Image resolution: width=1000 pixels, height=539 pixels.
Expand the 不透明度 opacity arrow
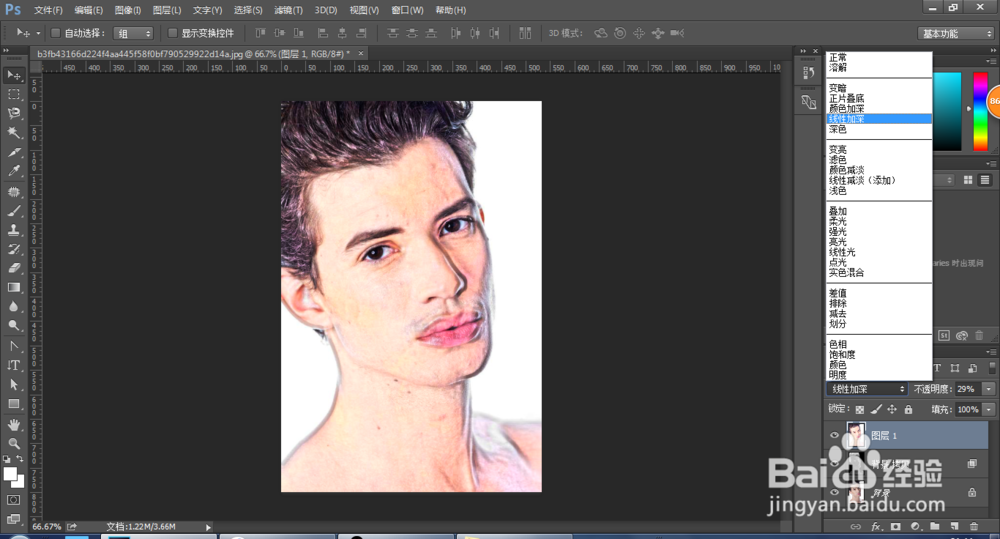tap(989, 388)
